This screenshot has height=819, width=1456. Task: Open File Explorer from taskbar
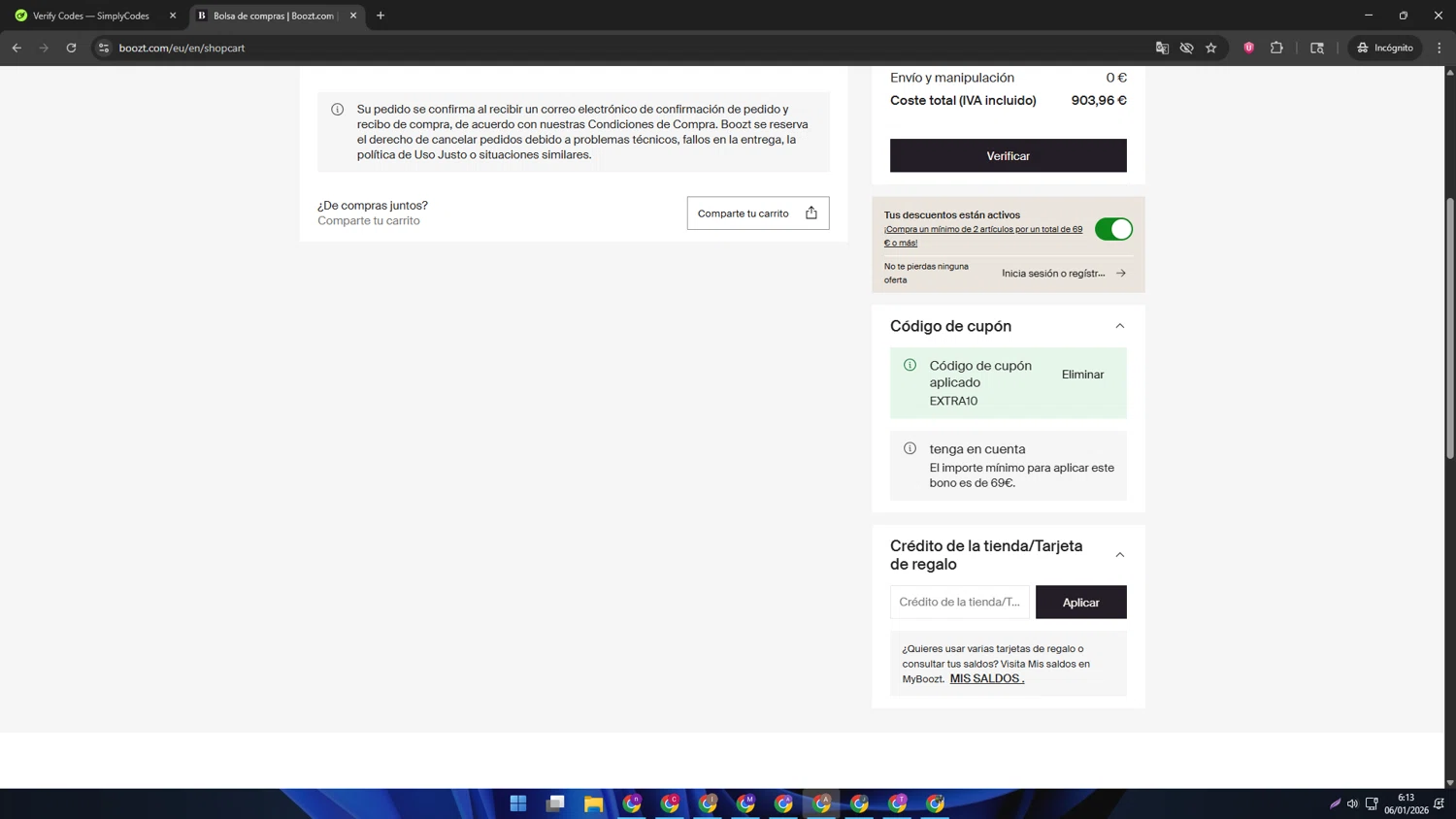coord(593,803)
